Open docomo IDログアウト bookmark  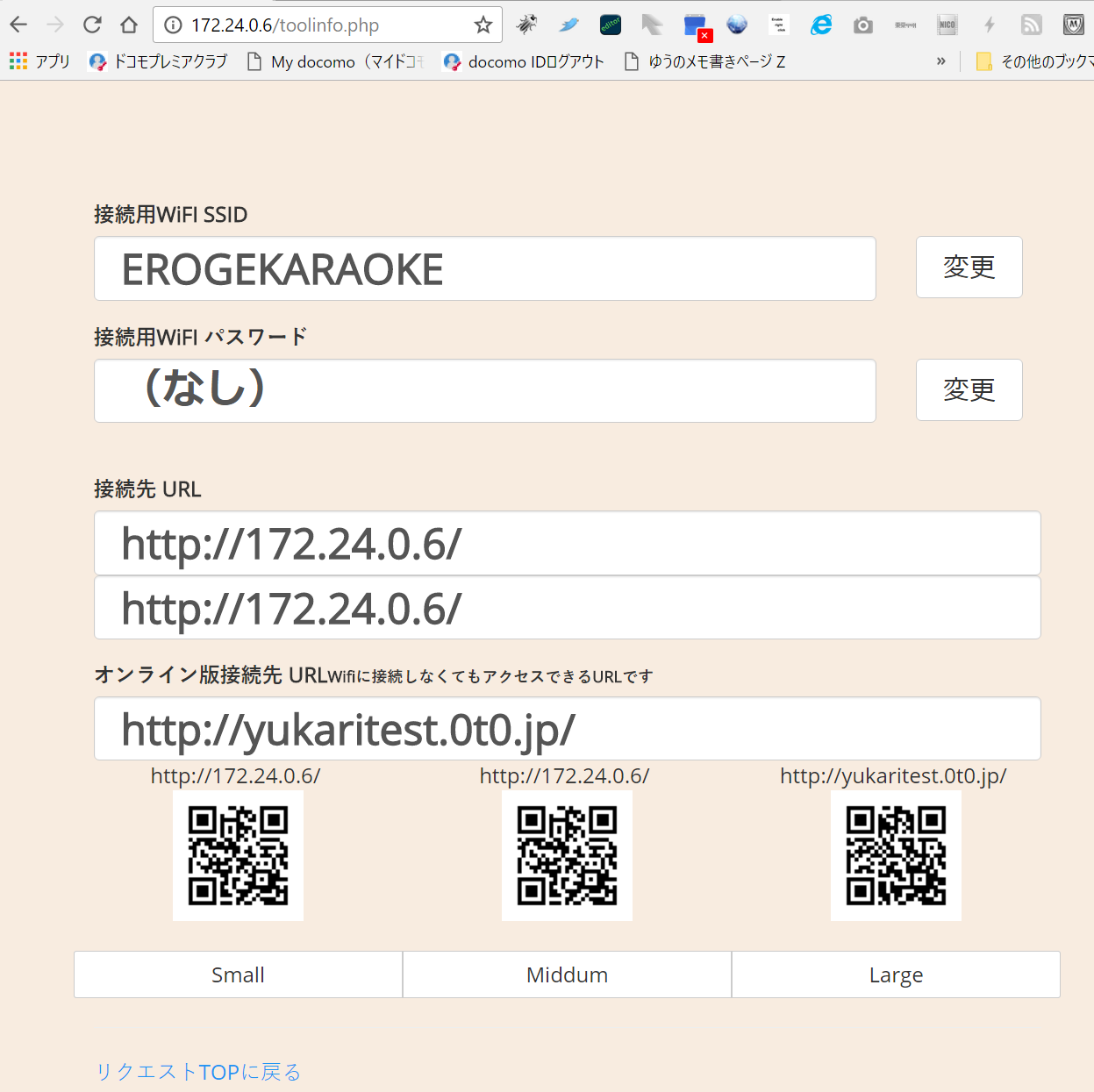(524, 61)
